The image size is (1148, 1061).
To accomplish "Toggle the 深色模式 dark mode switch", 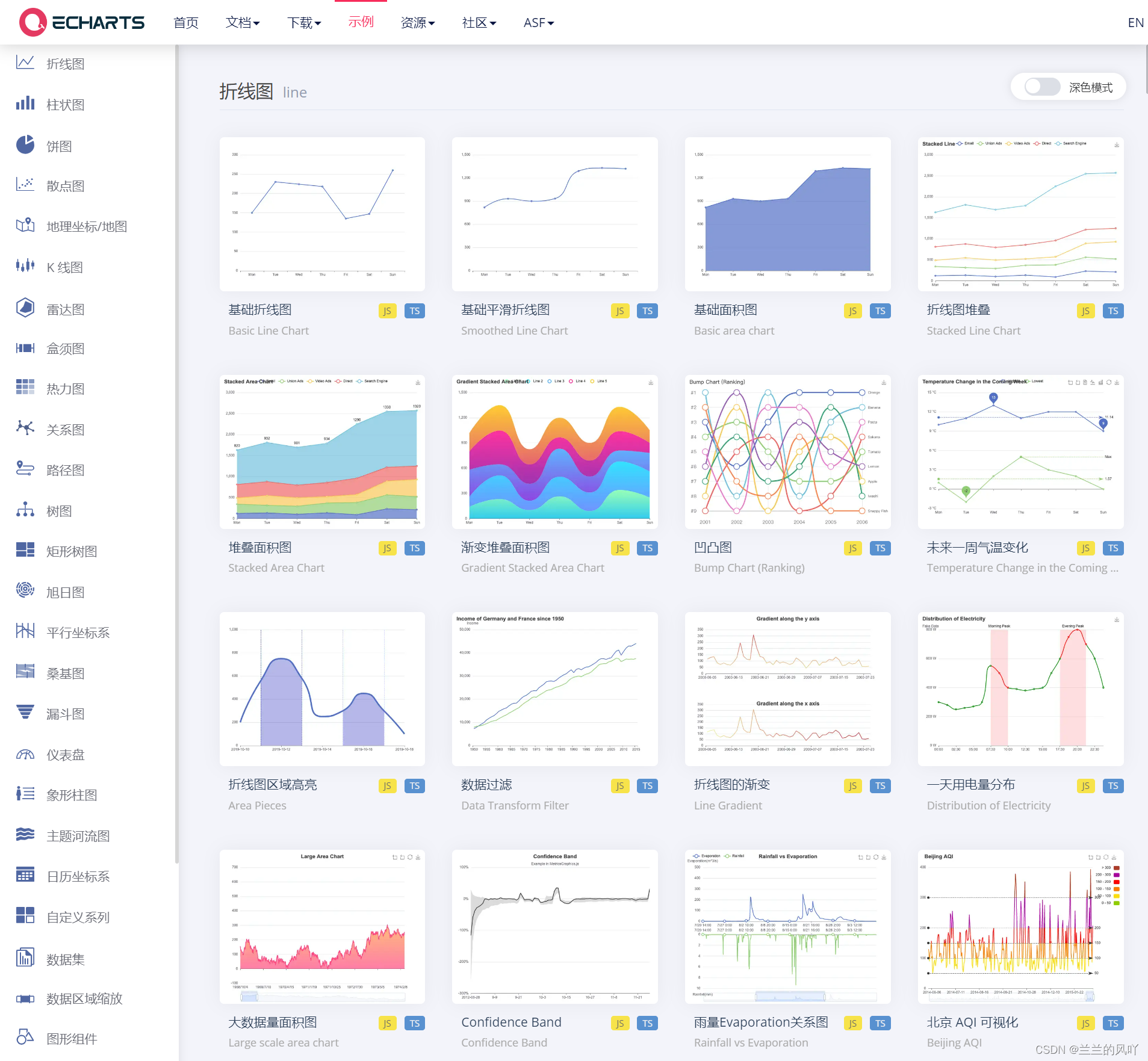I will click(1043, 87).
